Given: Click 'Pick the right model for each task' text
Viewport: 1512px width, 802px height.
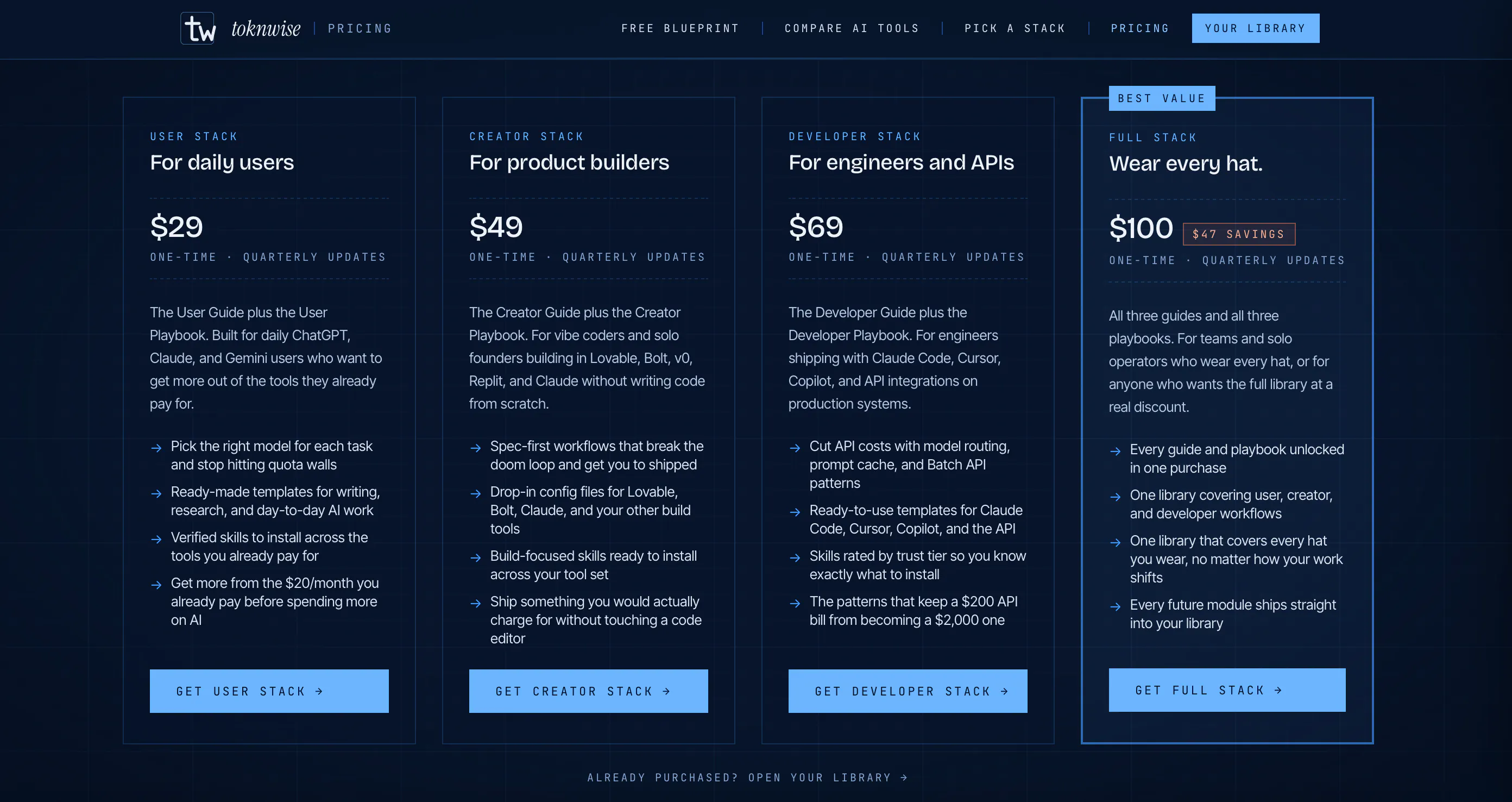Looking at the screenshot, I should (272, 455).
